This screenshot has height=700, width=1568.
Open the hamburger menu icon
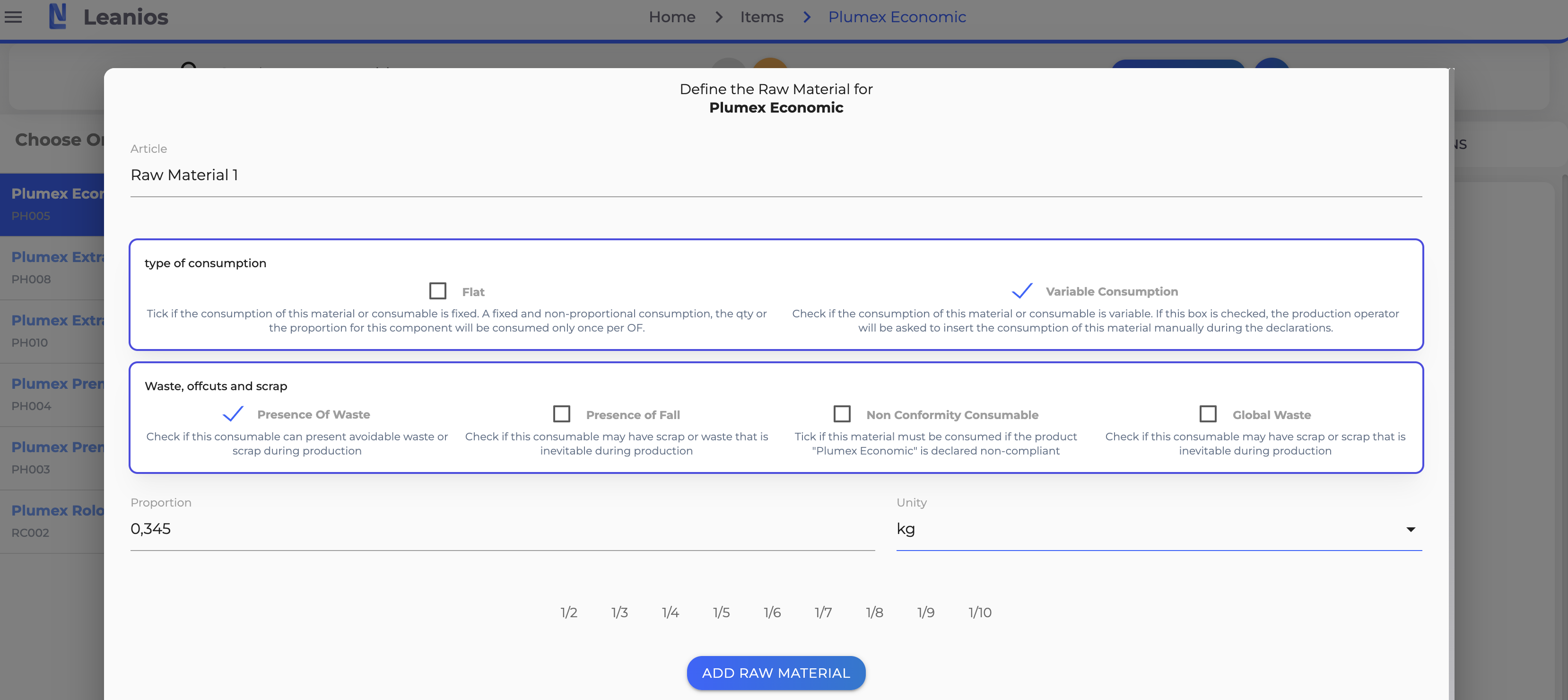point(13,17)
